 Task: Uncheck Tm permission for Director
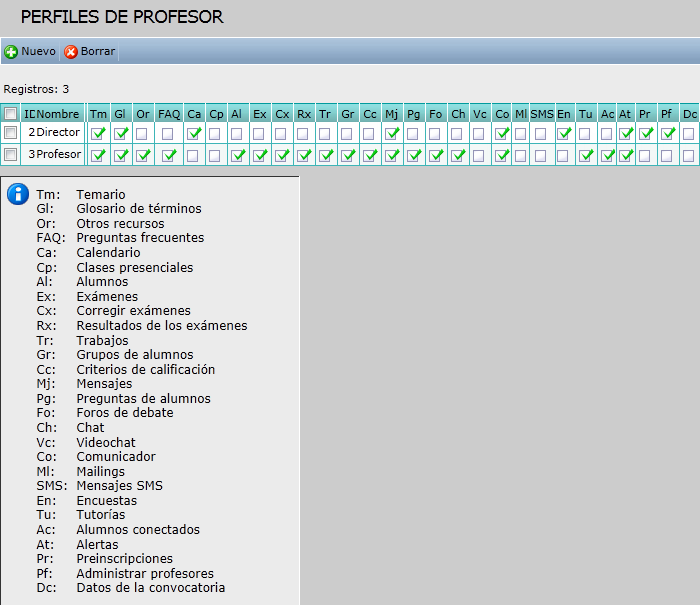click(98, 133)
